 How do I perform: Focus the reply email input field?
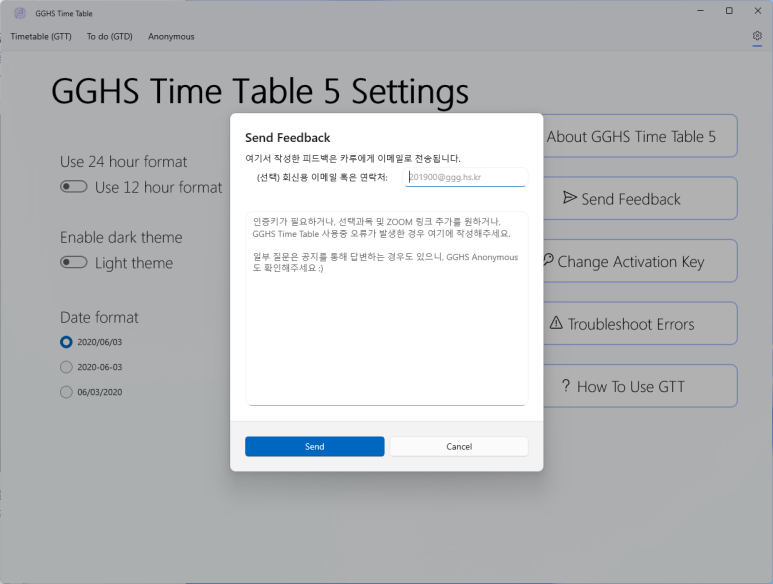pos(465,177)
